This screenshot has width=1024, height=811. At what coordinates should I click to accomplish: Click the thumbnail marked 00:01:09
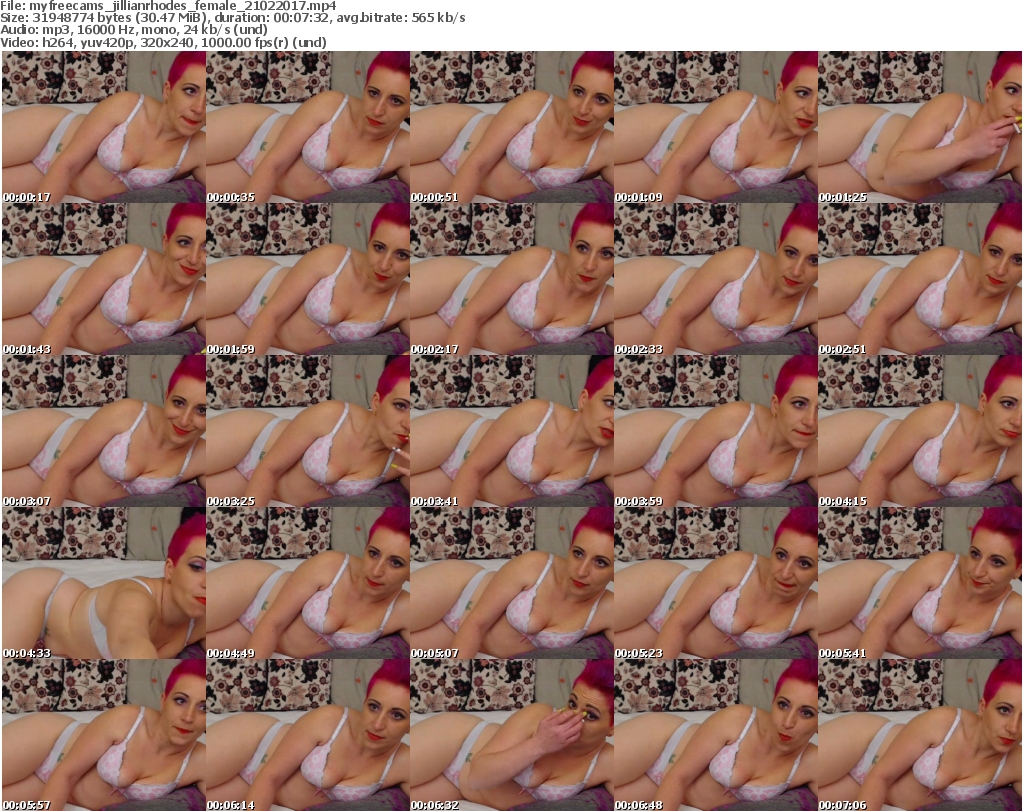(x=716, y=127)
